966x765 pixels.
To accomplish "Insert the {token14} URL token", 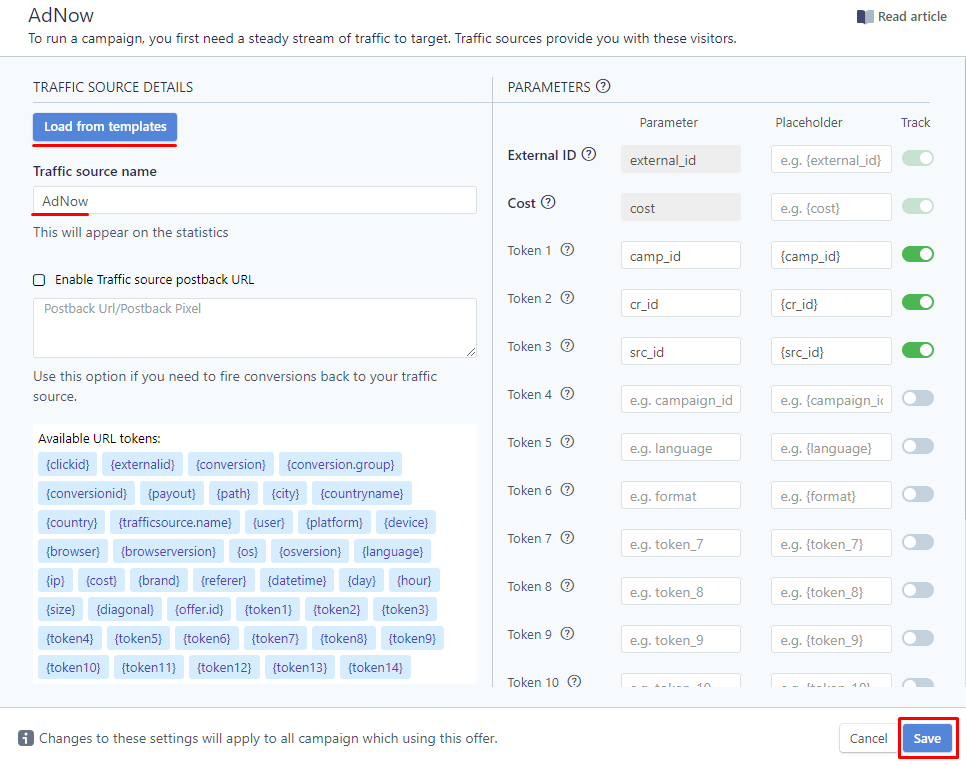I will click(x=375, y=667).
